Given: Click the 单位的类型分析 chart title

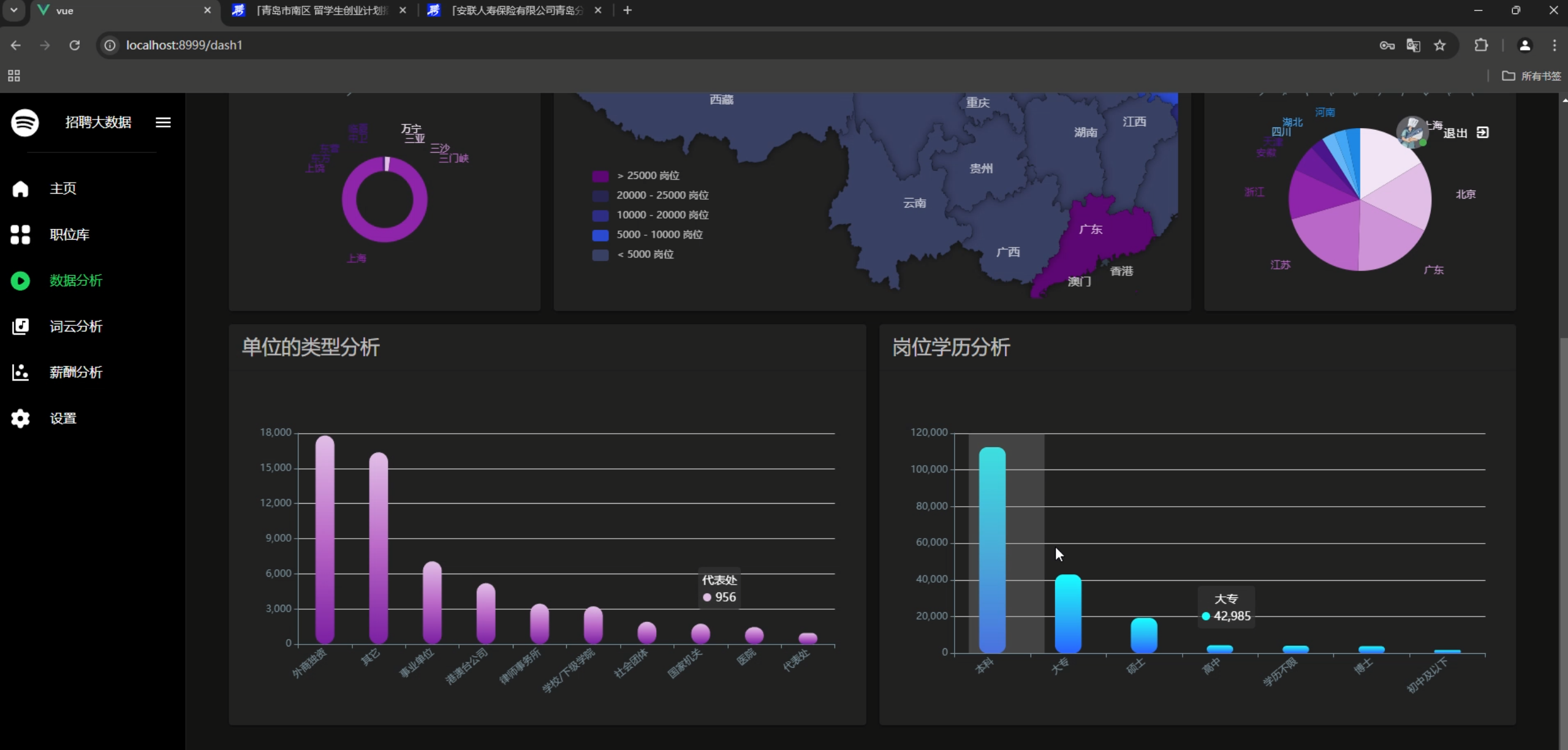Looking at the screenshot, I should (311, 347).
